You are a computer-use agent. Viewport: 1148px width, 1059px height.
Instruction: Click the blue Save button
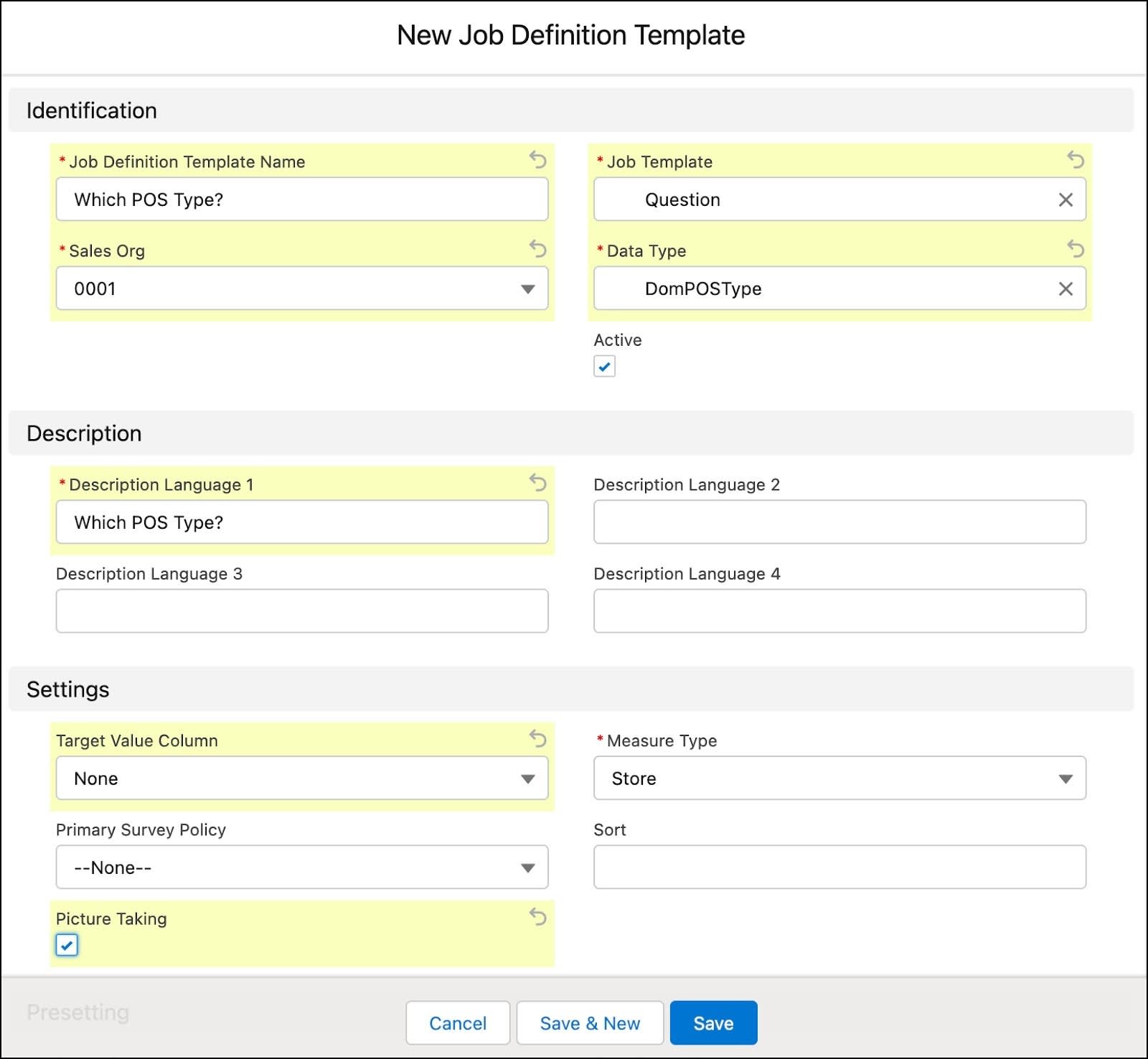tap(713, 1023)
